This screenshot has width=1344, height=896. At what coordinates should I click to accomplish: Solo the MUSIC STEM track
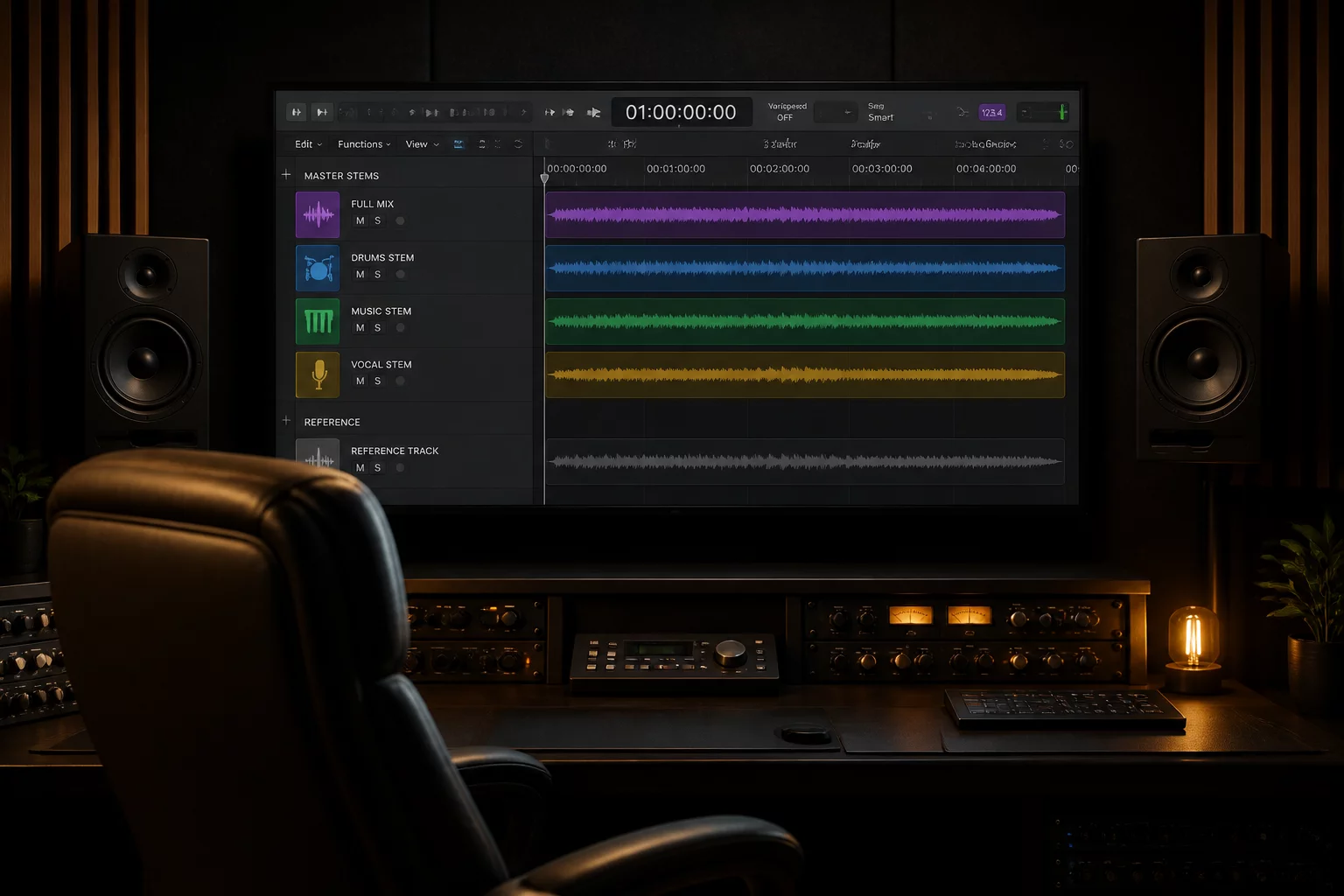tap(378, 328)
